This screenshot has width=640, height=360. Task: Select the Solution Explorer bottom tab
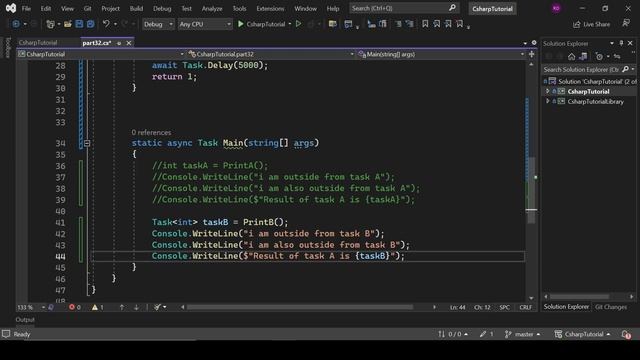click(x=566, y=307)
